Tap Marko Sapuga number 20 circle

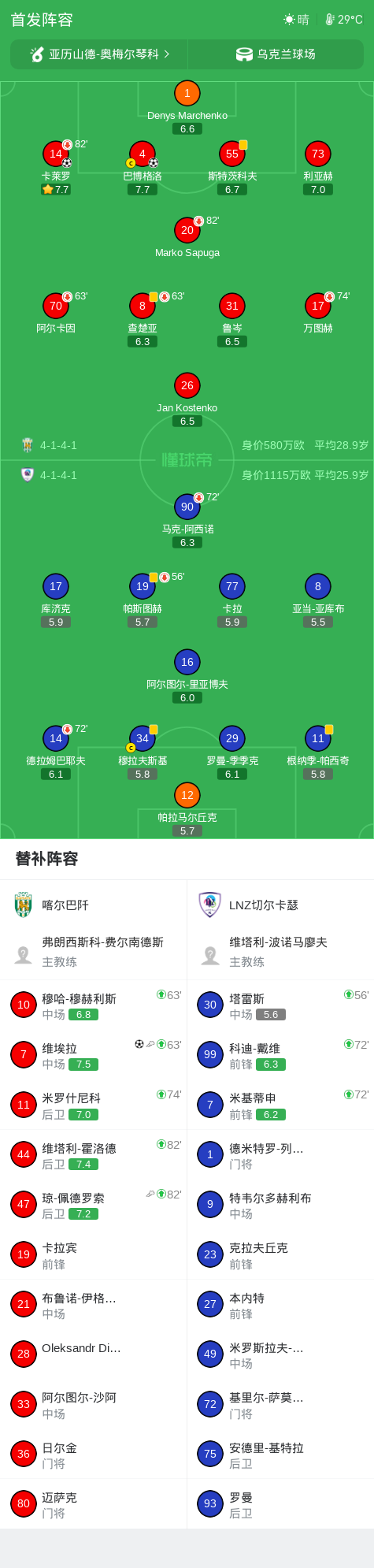coord(187,230)
